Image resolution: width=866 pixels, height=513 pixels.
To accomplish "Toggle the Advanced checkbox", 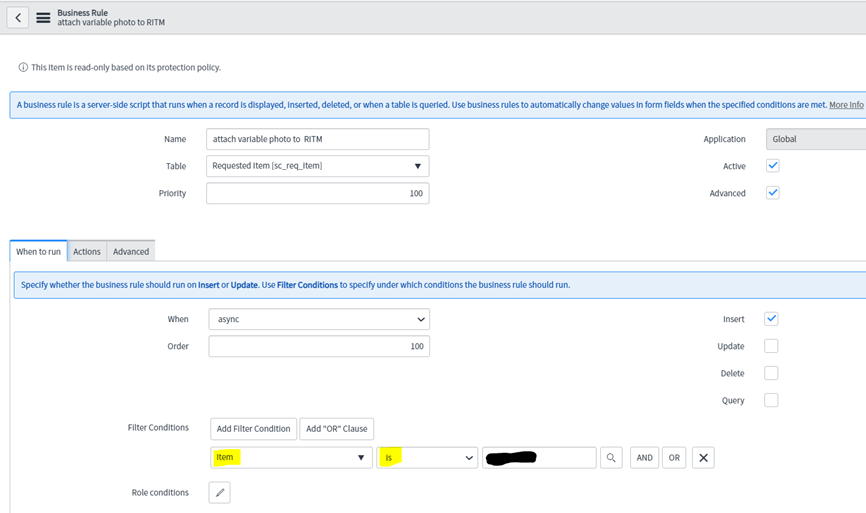I will click(773, 193).
